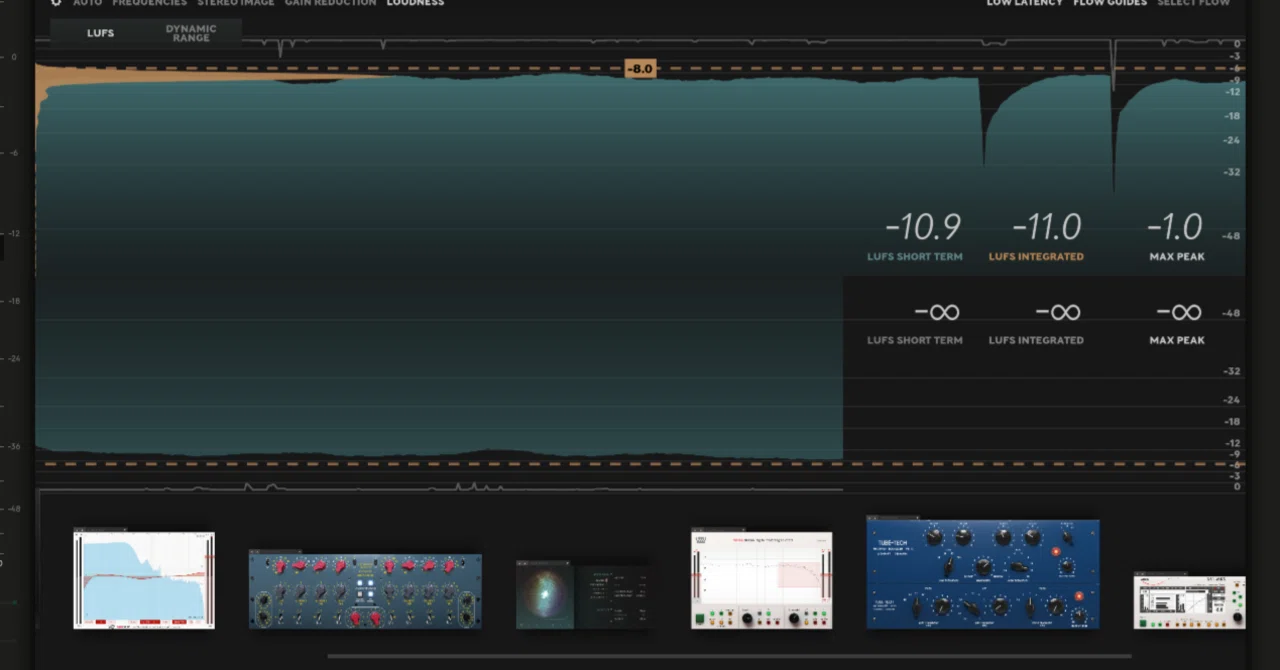Click the orange LUFS INTEGRATED label

point(1036,257)
